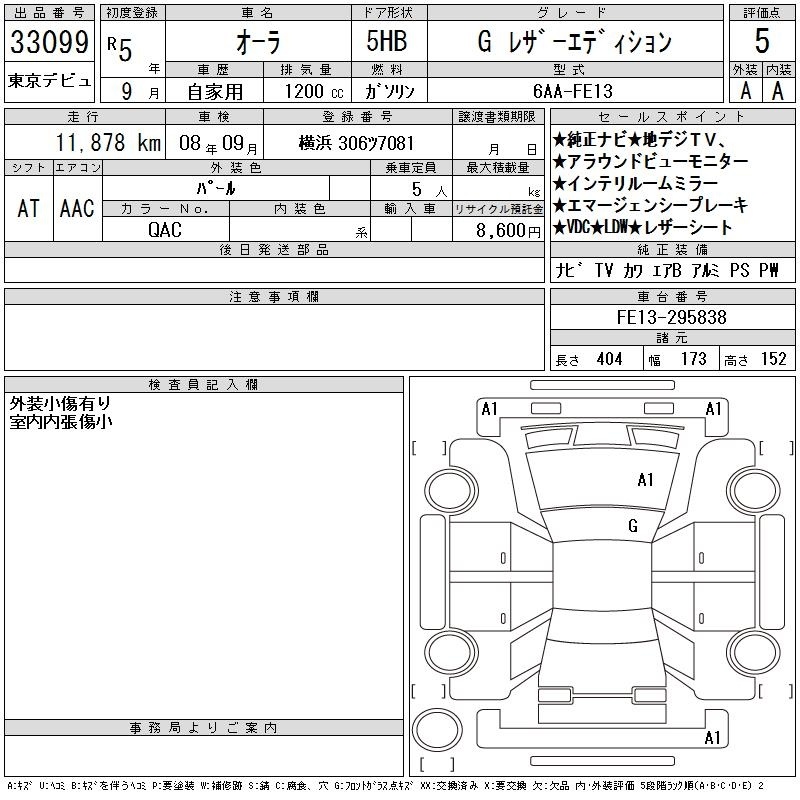Click the 注意事項欄 notes area
800x800 pixels.
coord(274,337)
